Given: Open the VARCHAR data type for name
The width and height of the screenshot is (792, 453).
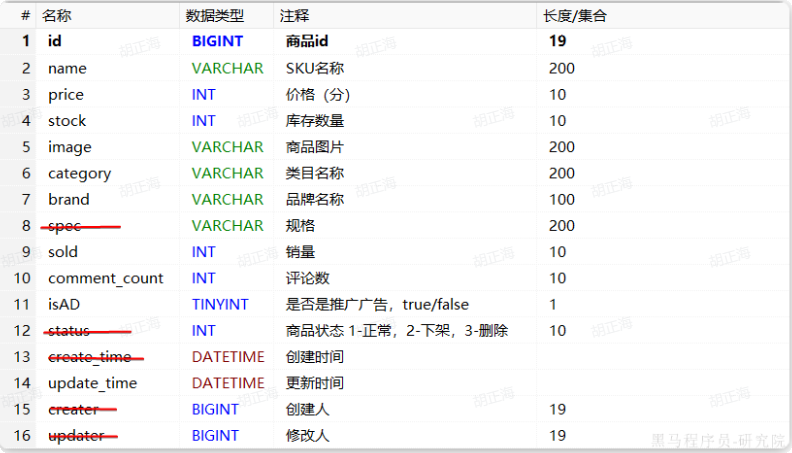Looking at the screenshot, I should (227, 68).
